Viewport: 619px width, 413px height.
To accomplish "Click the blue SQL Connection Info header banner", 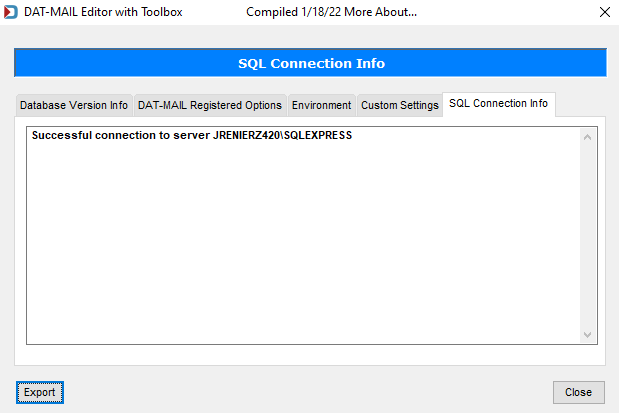I will coord(310,63).
